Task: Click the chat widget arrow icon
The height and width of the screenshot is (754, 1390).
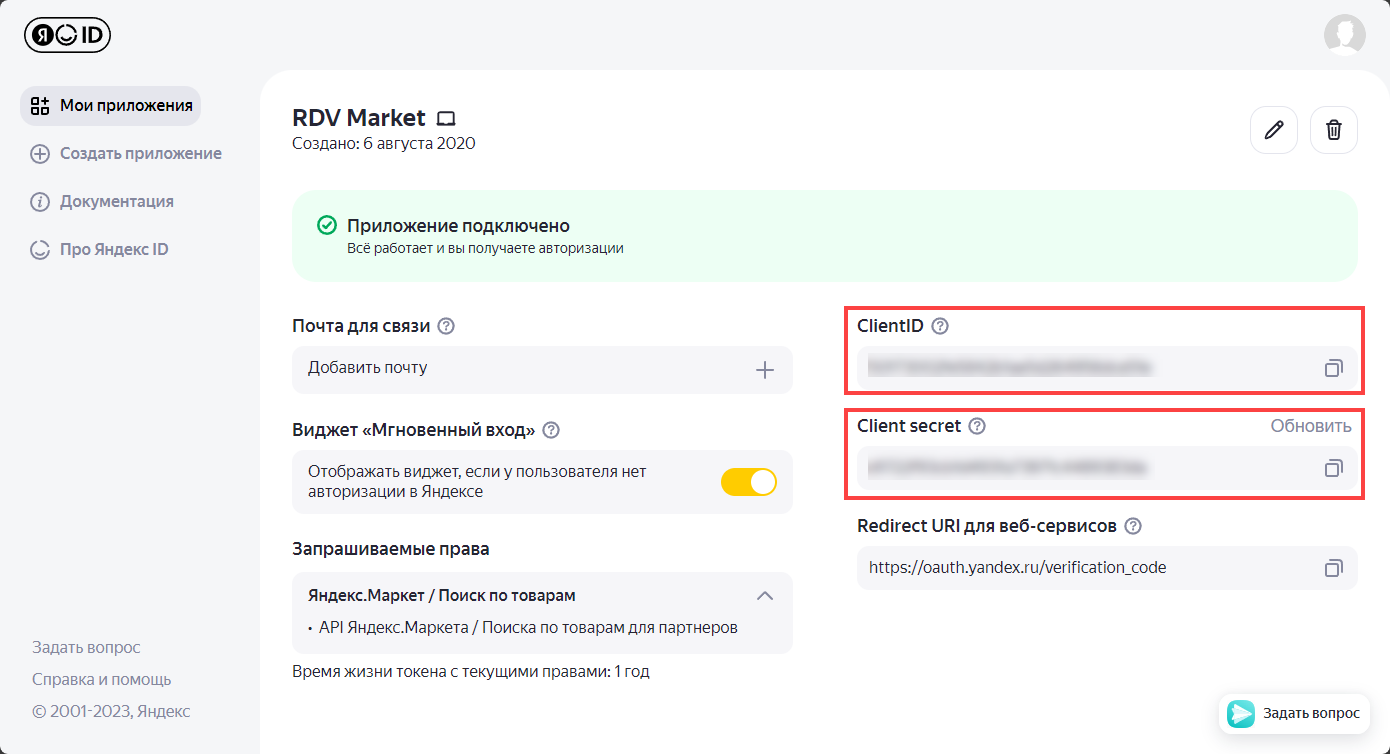Action: pos(1241,713)
